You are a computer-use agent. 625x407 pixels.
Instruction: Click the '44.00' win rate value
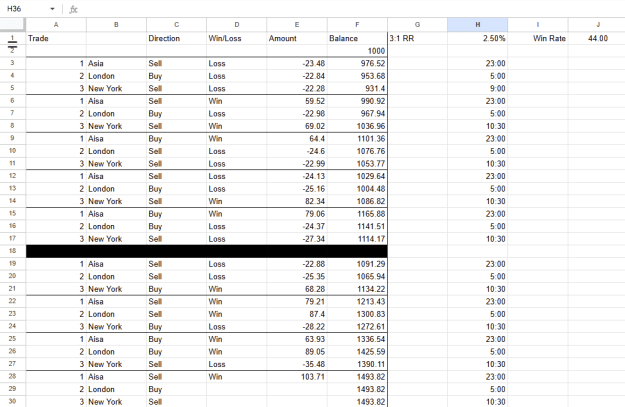[x=596, y=38]
